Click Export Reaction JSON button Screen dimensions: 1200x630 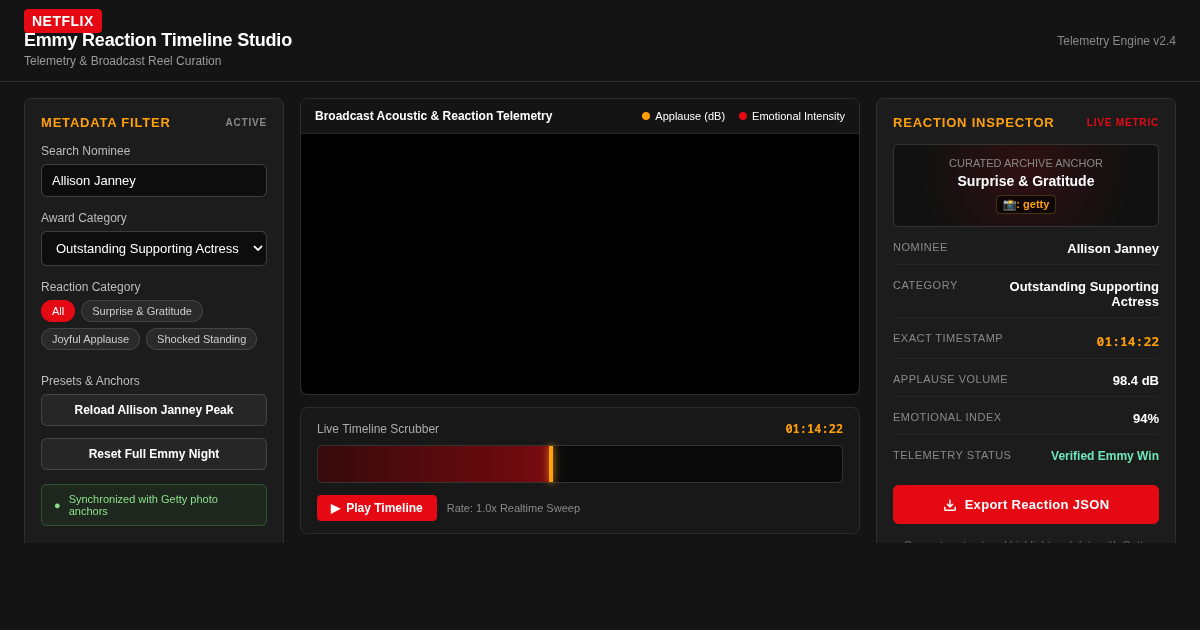[1026, 505]
